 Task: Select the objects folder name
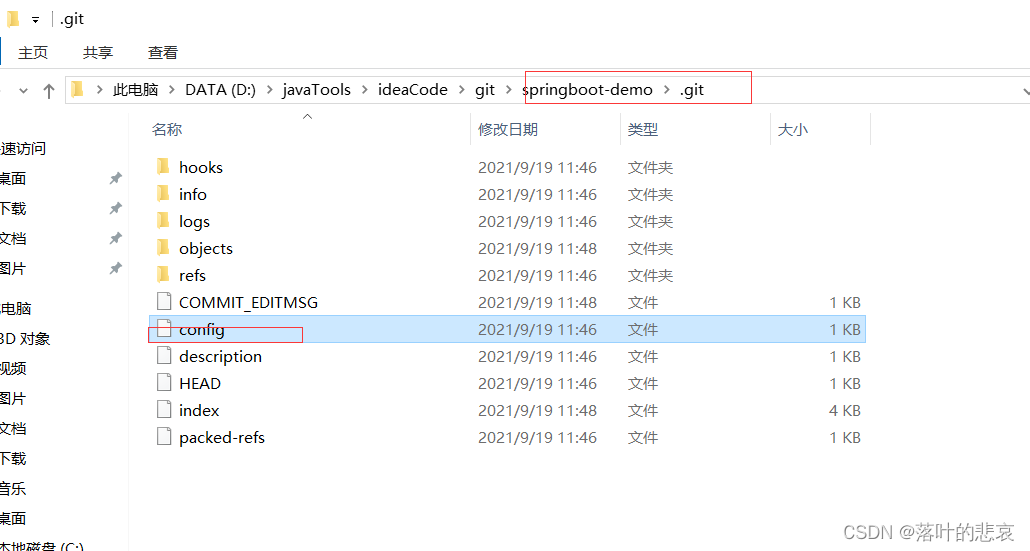click(206, 248)
